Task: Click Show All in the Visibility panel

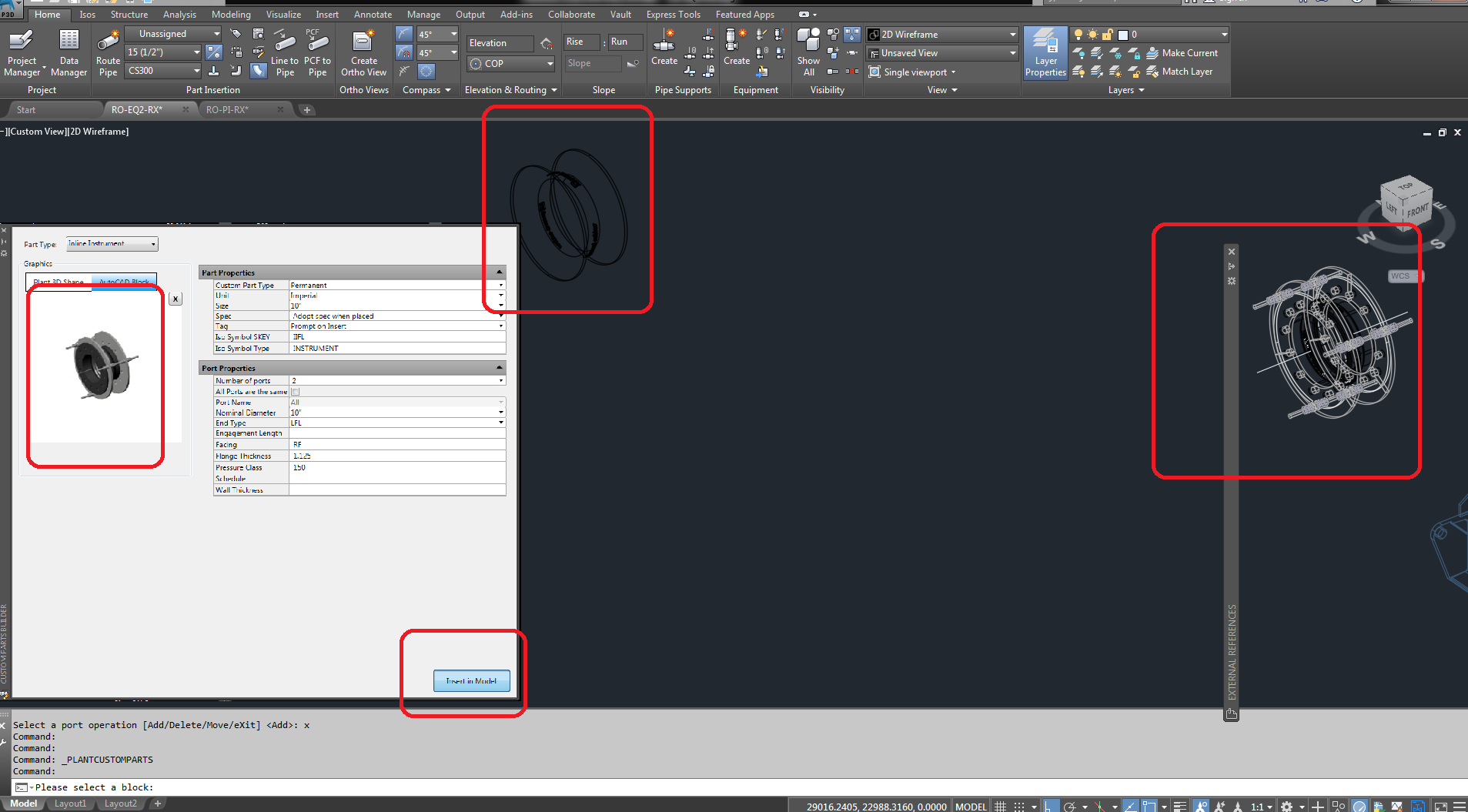Action: [x=808, y=52]
